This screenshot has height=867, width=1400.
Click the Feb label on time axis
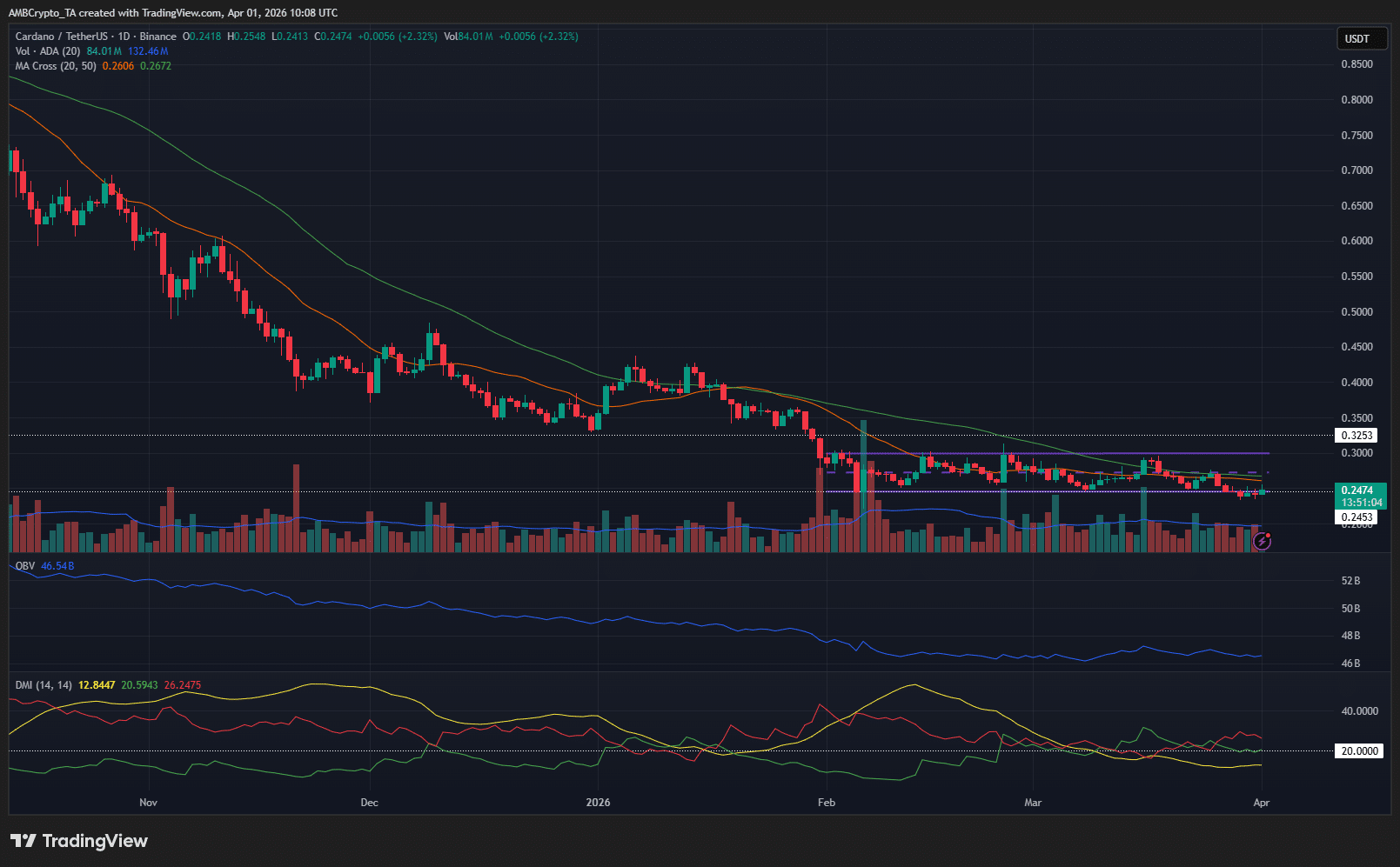(827, 803)
